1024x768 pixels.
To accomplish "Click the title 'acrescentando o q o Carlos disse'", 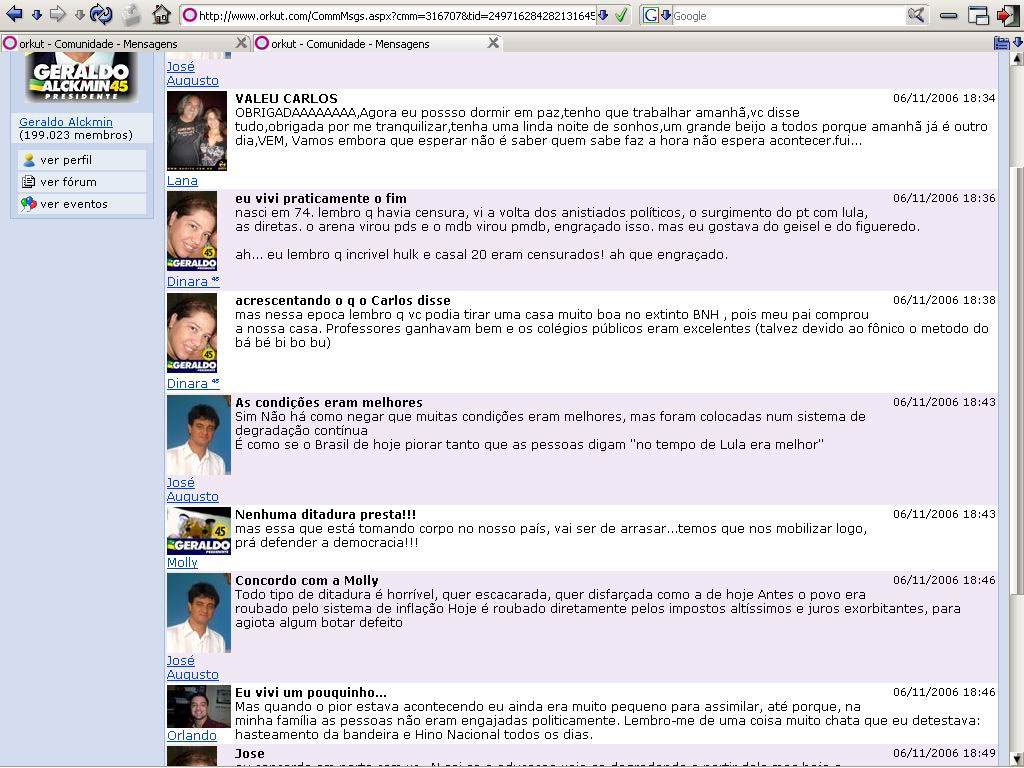I will tap(343, 300).
